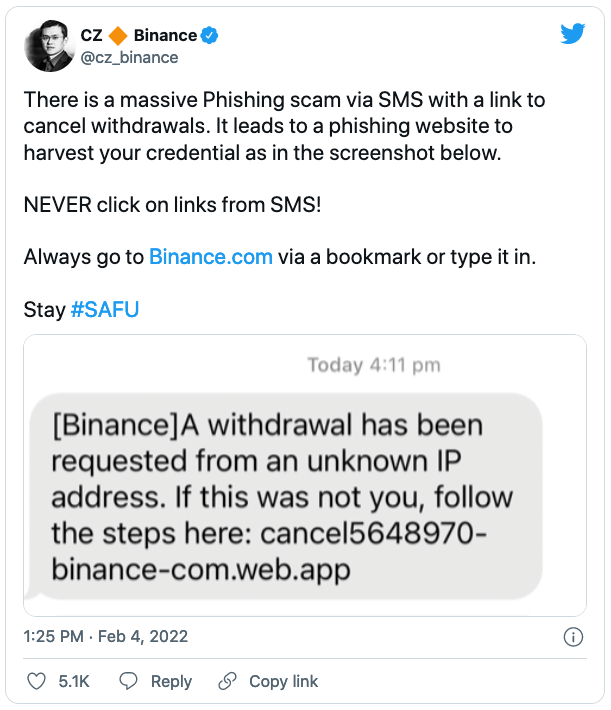Screen dimensions: 611x710
Task: Click the Reply label
Action: point(171,681)
